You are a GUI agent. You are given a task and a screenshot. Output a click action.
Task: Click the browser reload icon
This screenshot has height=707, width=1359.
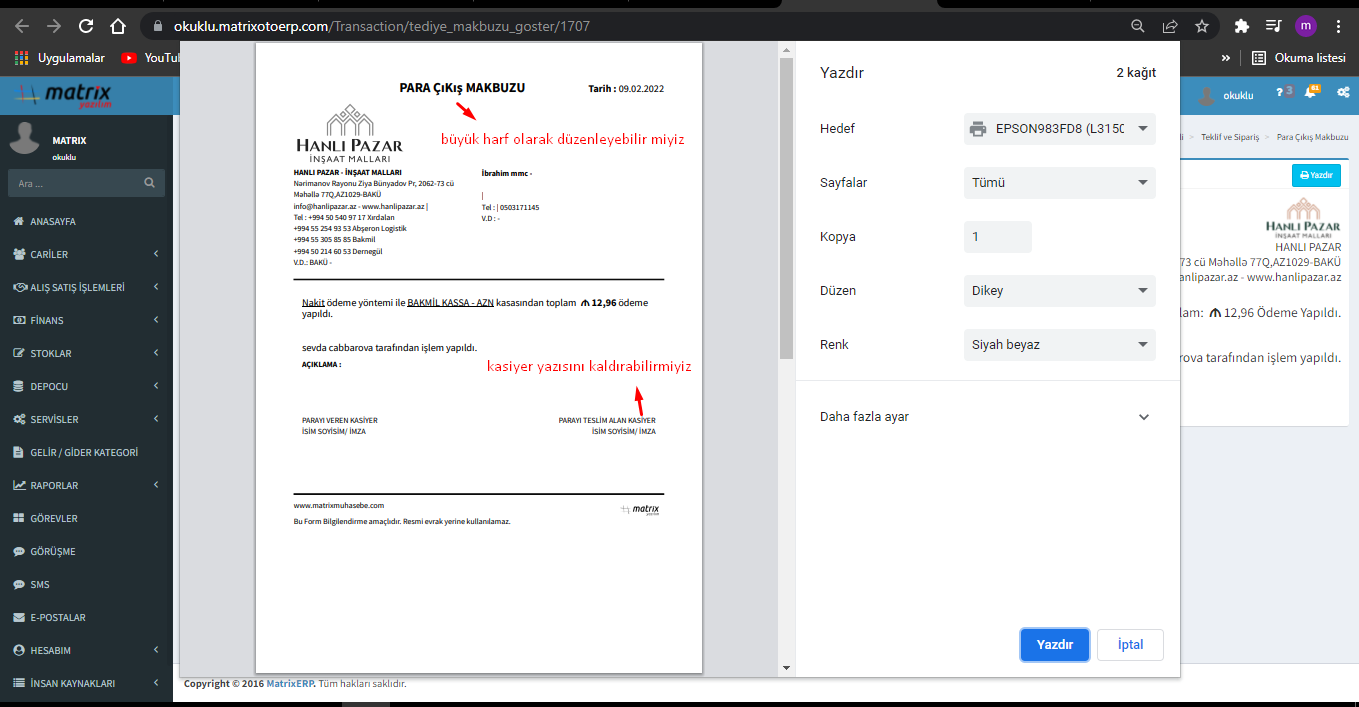(x=86, y=26)
